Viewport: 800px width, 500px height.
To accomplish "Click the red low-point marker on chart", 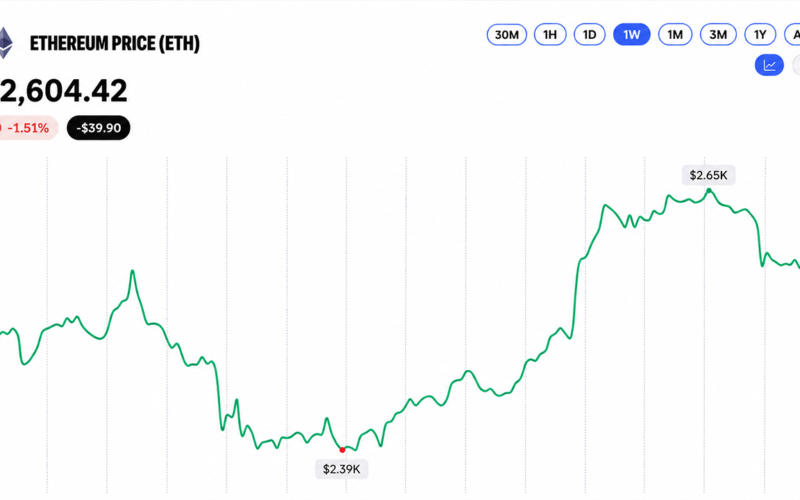I will point(342,450).
